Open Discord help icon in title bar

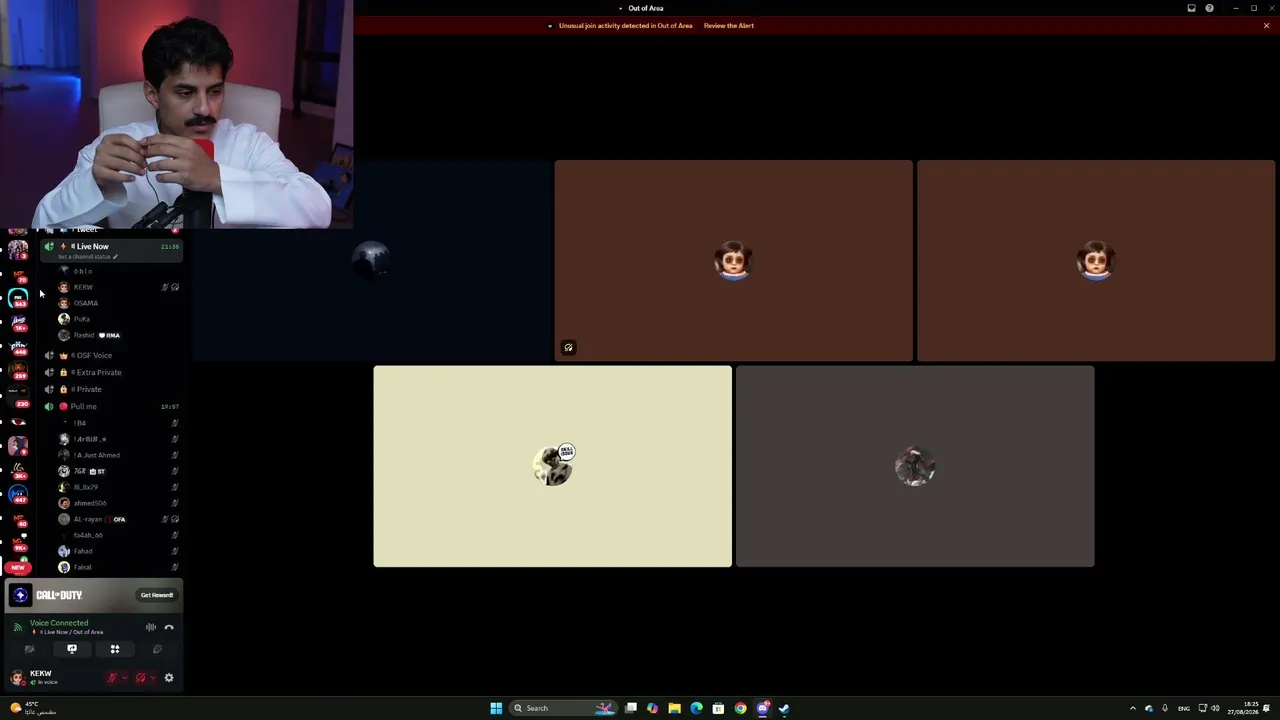pos(1209,8)
